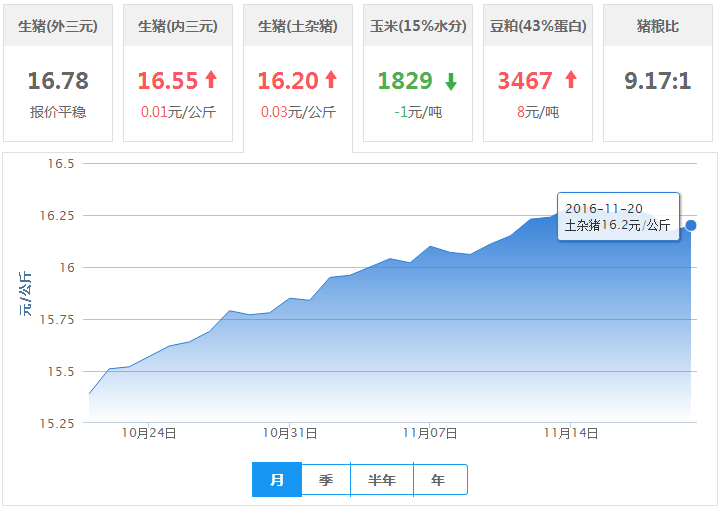The image size is (723, 511).
Task: Open the 生猪(外三元) tab
Action: click(x=58, y=26)
